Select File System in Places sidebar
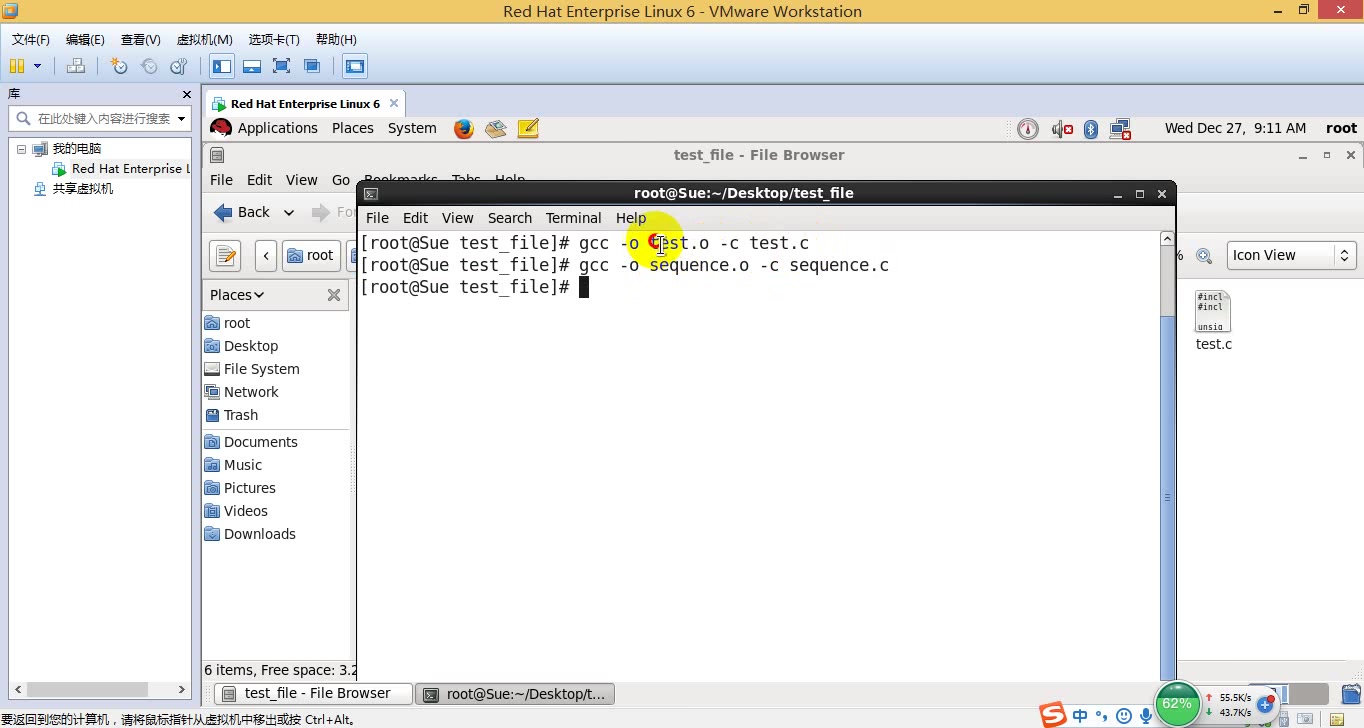This screenshot has height=728, width=1364. (252, 369)
